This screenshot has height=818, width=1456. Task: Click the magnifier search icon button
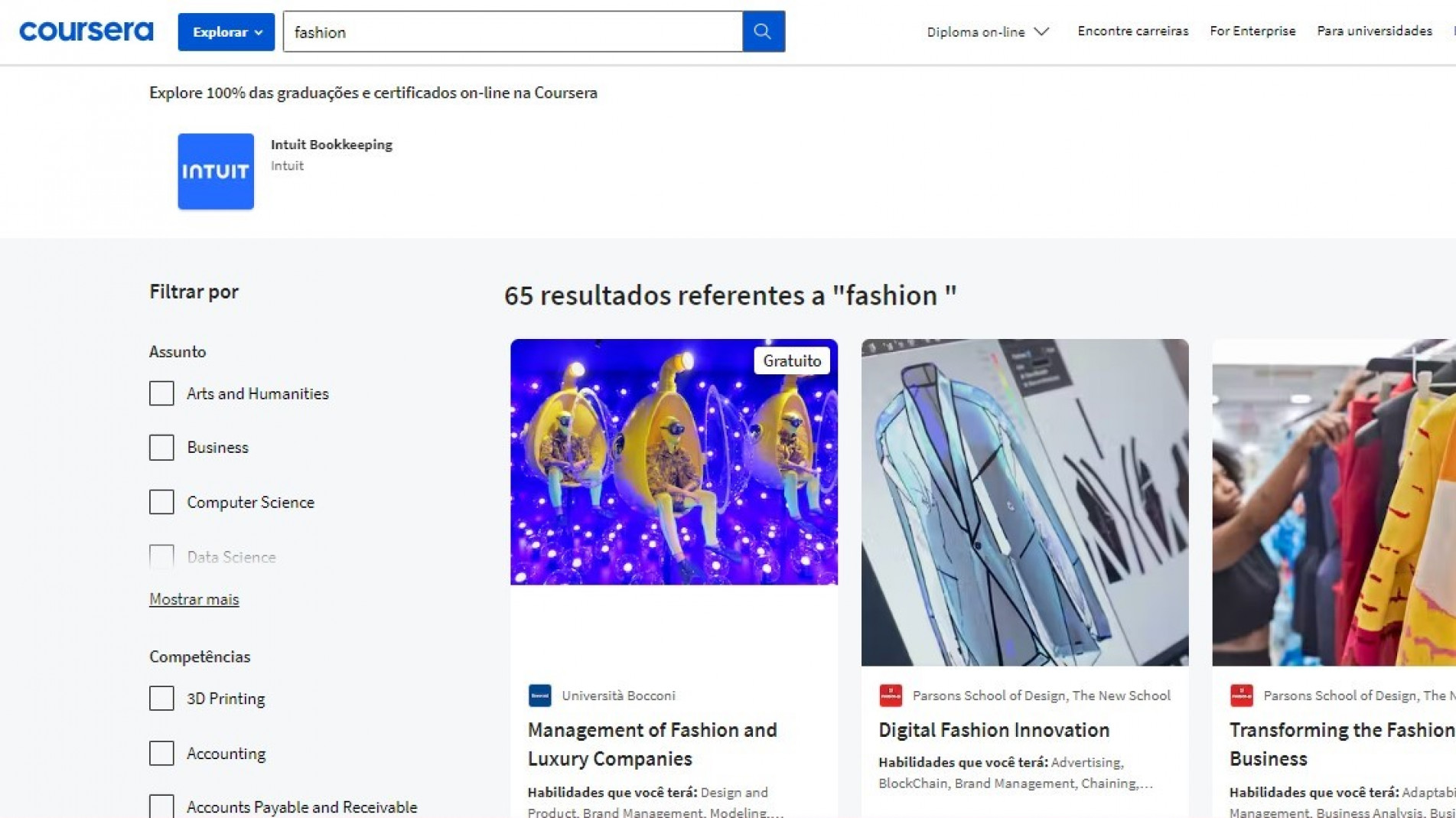[x=763, y=31]
